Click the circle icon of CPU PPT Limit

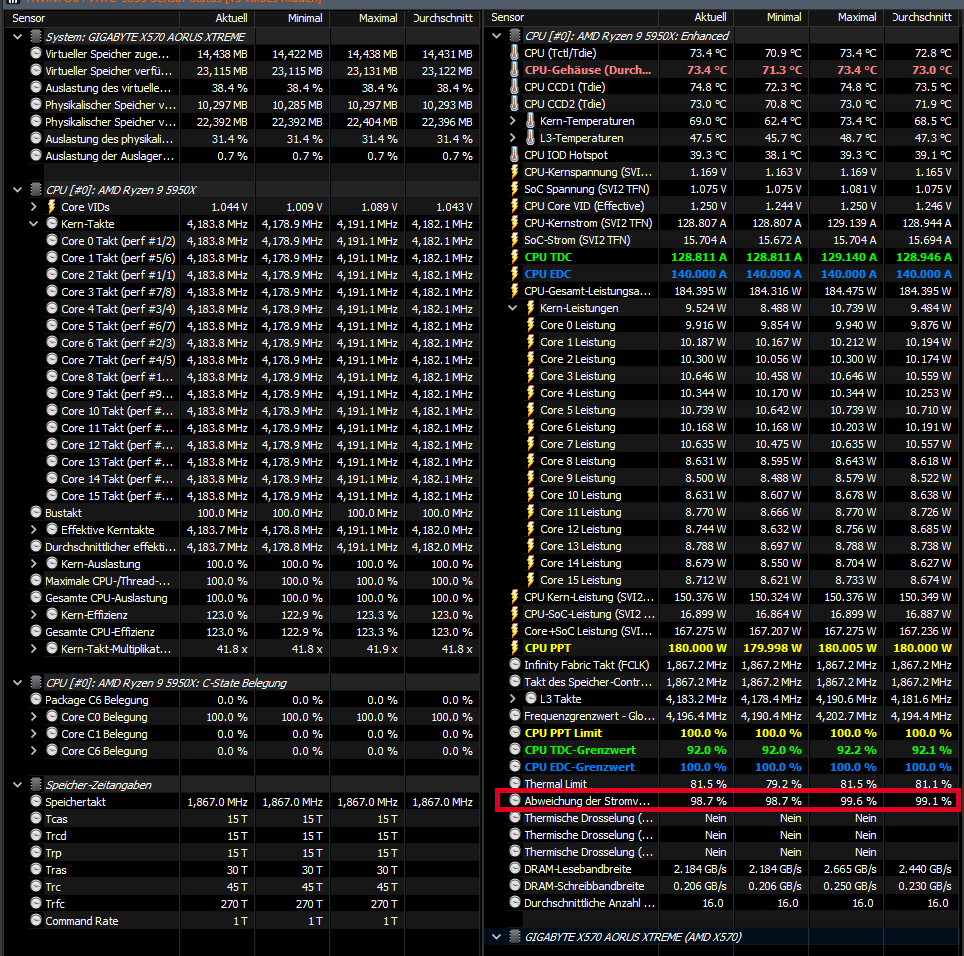click(x=515, y=732)
